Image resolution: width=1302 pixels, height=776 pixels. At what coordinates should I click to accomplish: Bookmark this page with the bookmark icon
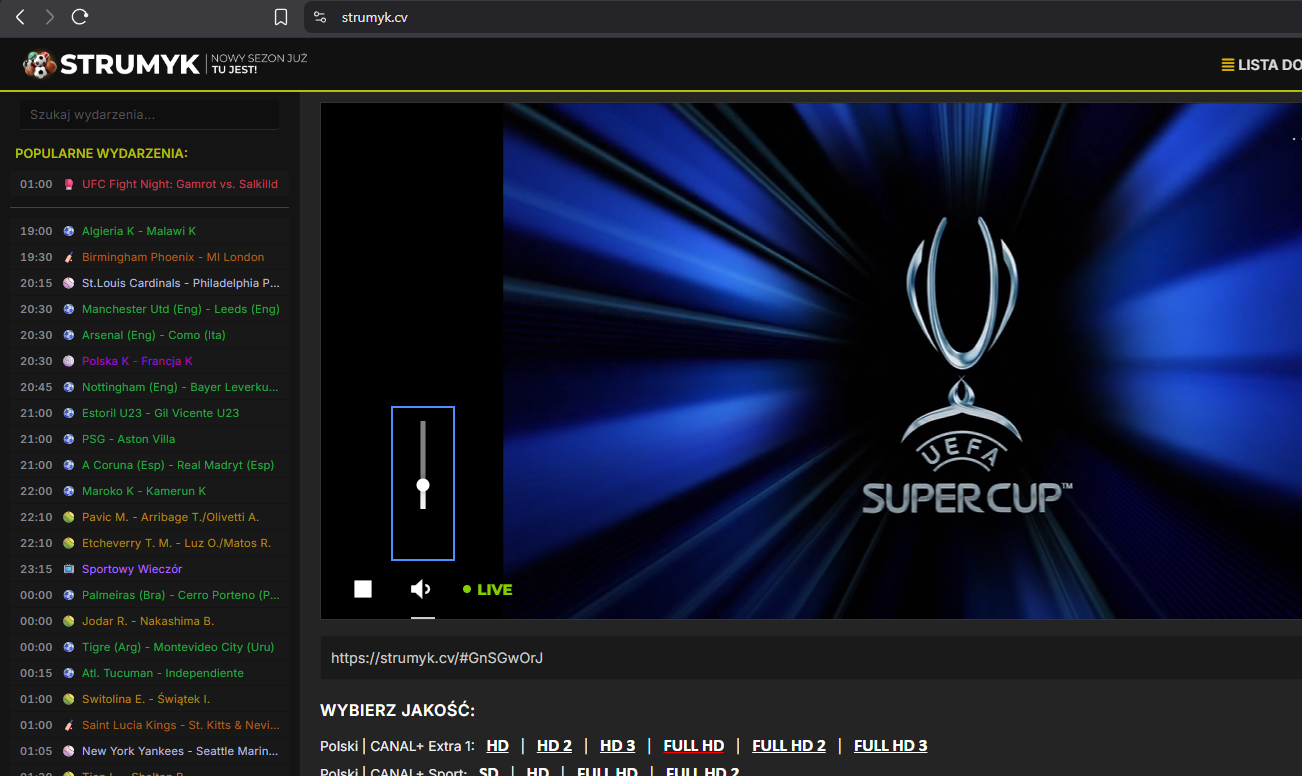pos(281,17)
